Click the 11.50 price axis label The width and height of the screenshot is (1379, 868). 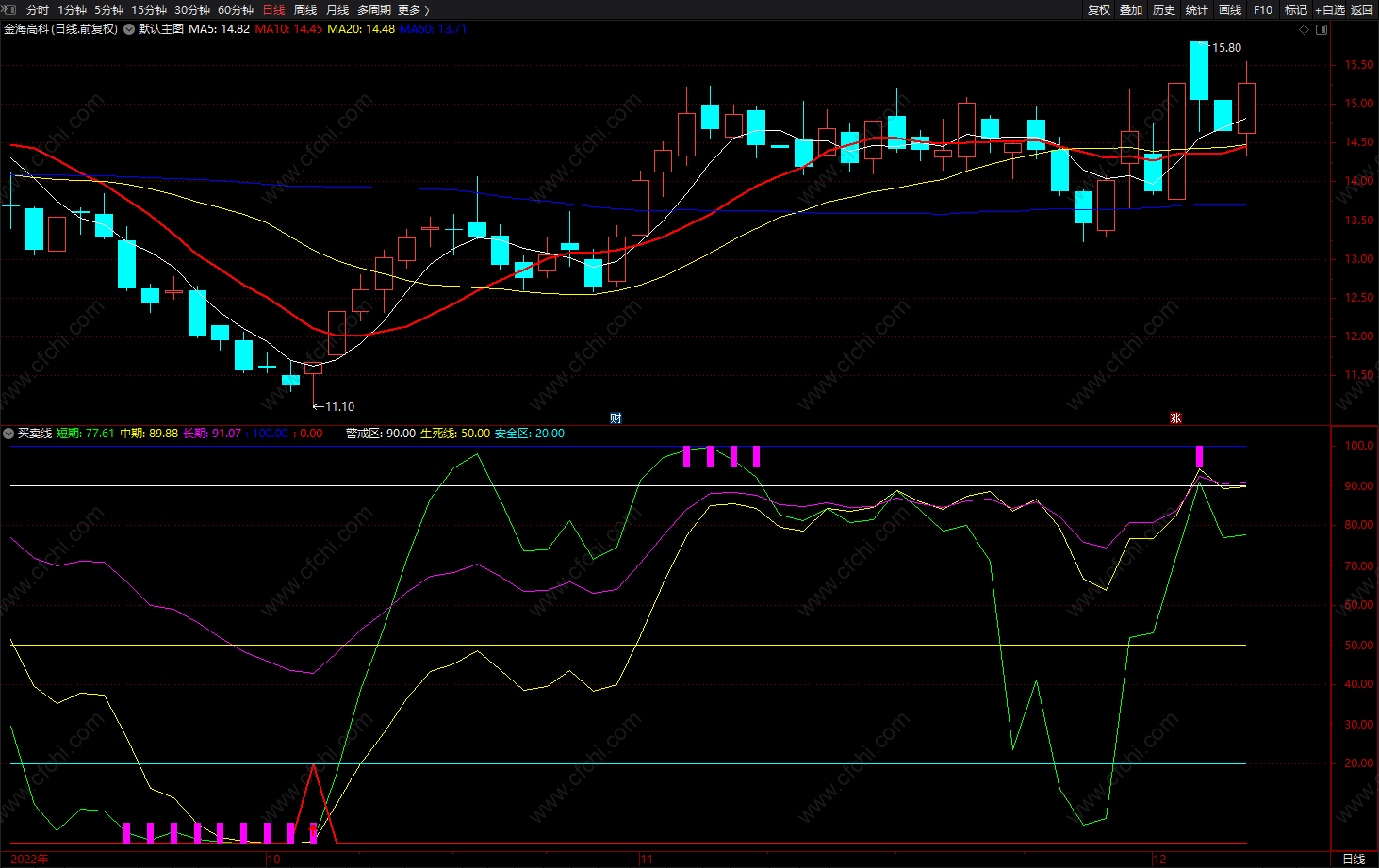pyautogui.click(x=1359, y=375)
